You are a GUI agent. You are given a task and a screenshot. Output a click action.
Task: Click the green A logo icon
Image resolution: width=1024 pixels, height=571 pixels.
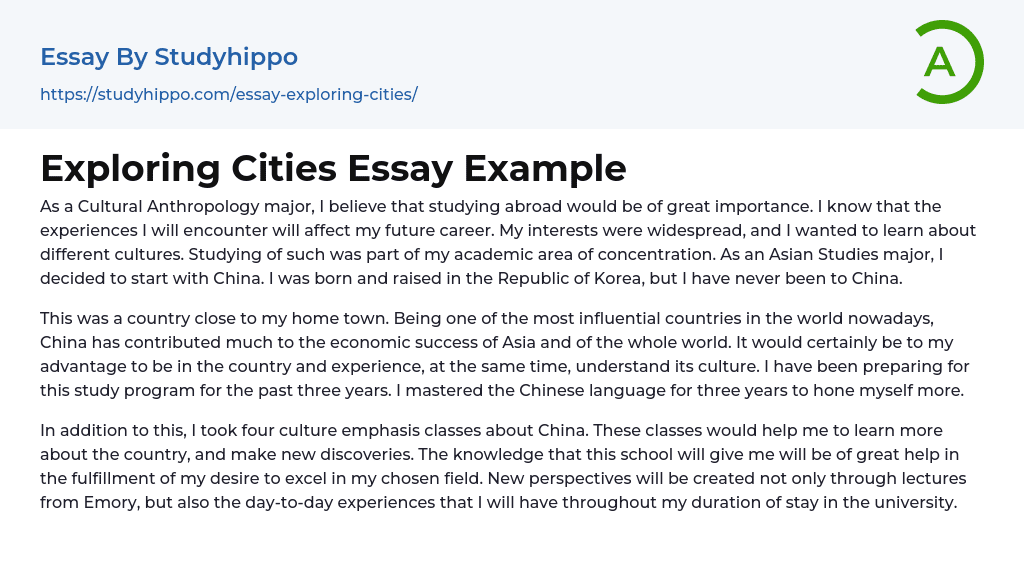point(947,62)
